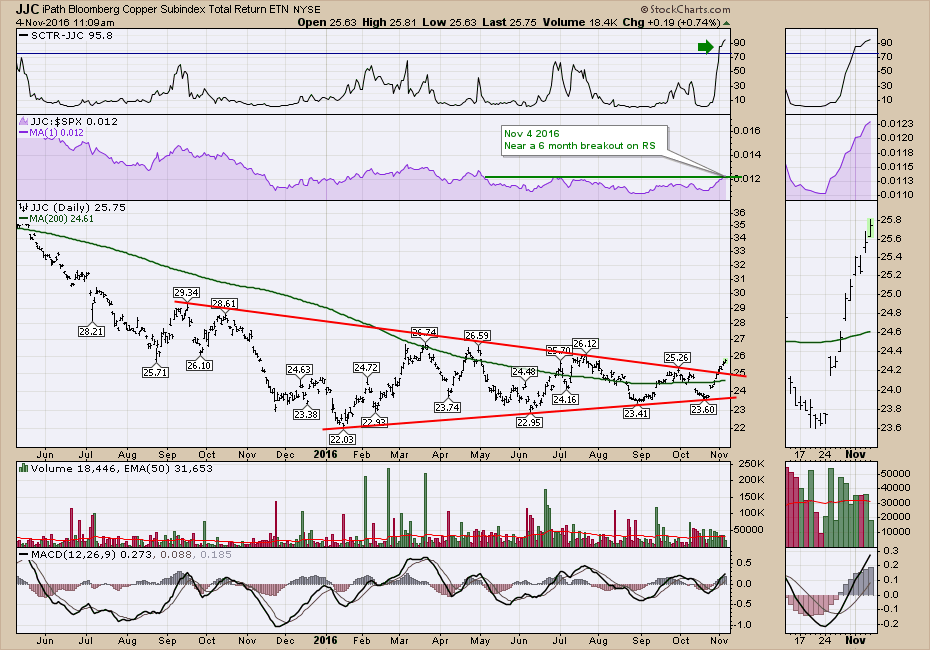Click the 50000 volume label in zoom panel

click(x=894, y=473)
